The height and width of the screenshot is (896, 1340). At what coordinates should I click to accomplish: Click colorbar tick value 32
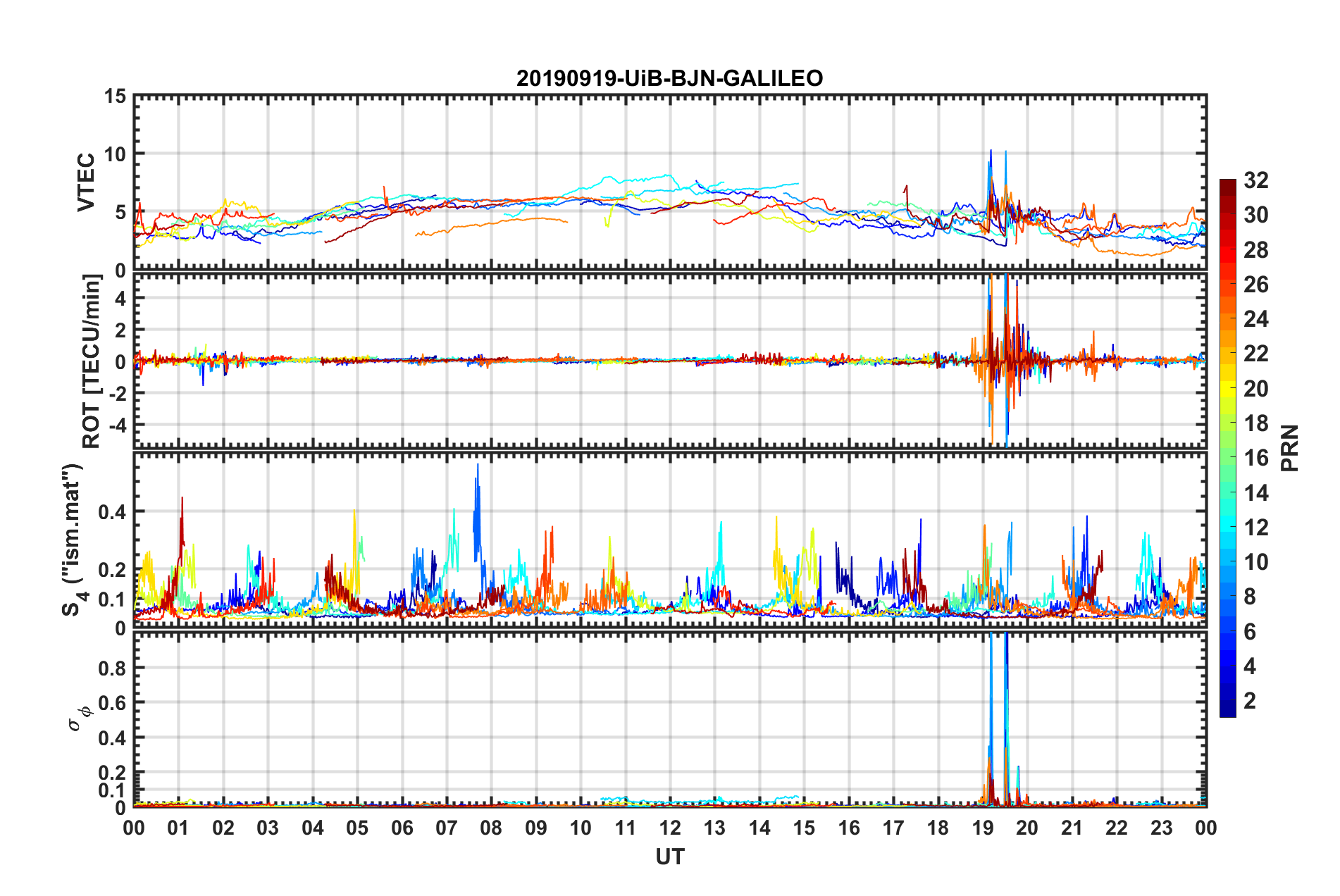point(1256,180)
